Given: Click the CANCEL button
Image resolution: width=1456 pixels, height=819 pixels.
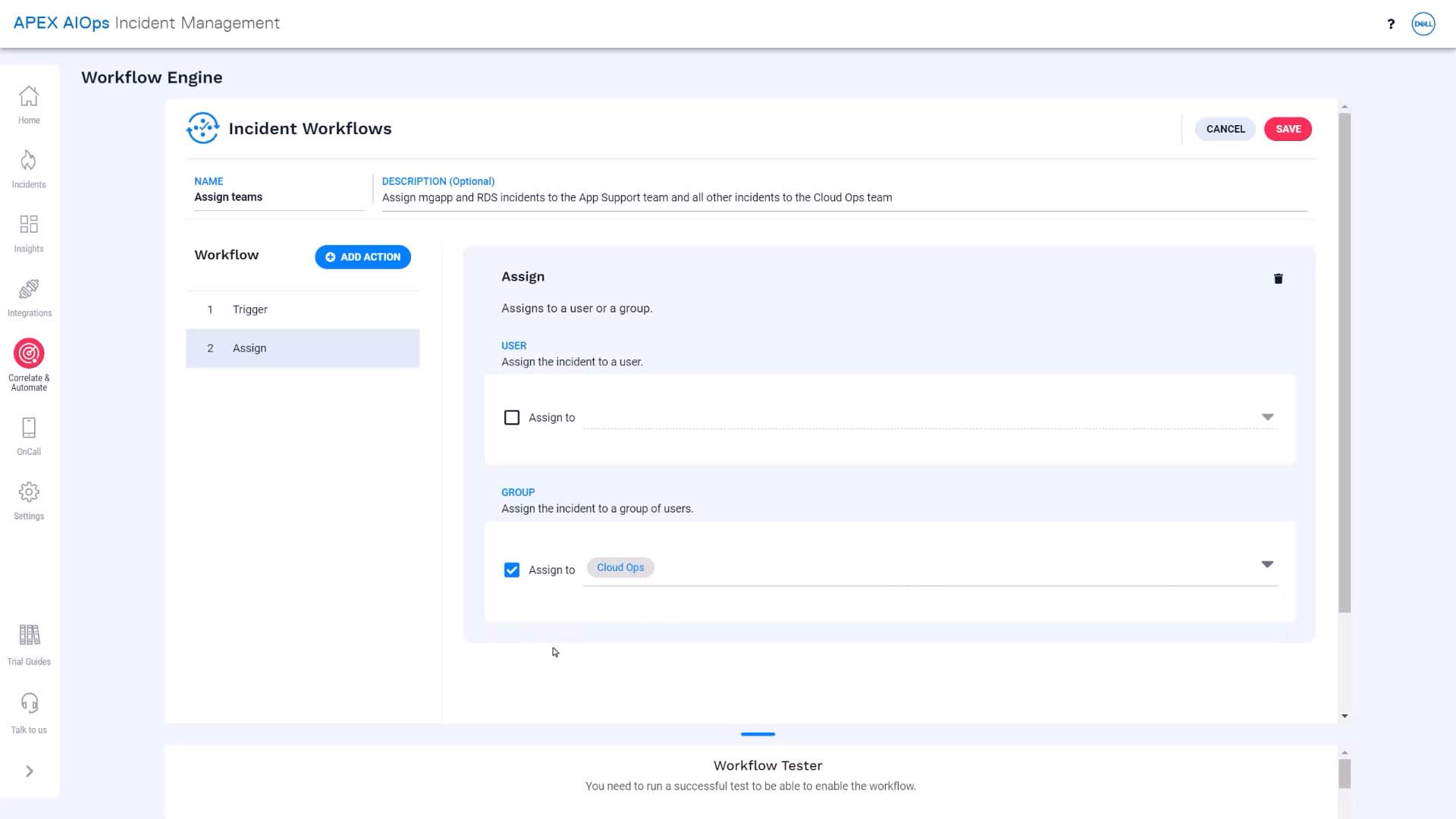Looking at the screenshot, I should pos(1225,129).
